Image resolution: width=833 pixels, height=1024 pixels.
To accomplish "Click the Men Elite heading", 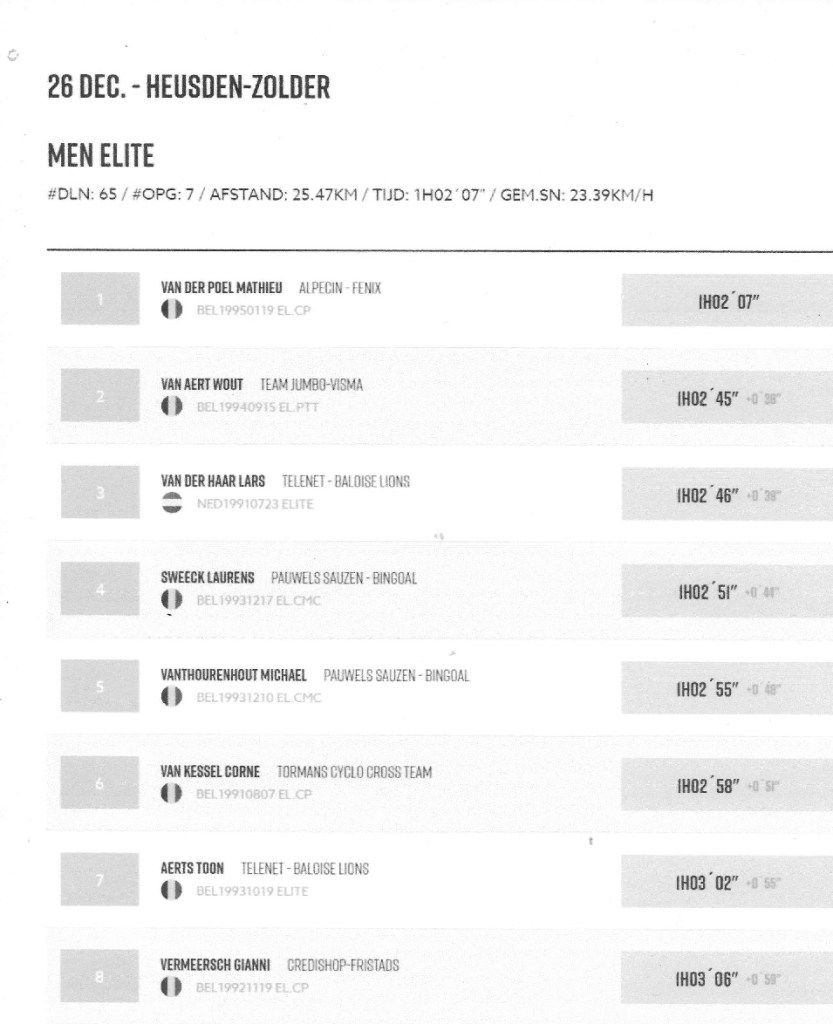I will point(101,156).
